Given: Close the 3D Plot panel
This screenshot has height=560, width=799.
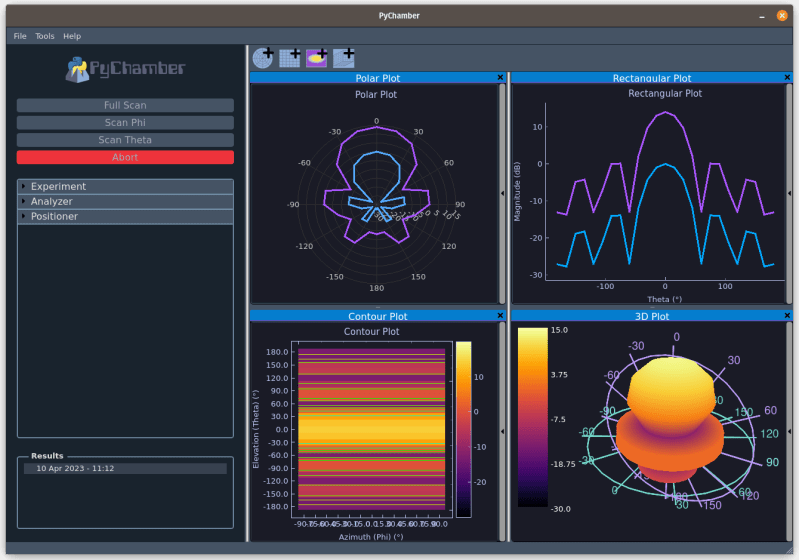Looking at the screenshot, I should 787,315.
